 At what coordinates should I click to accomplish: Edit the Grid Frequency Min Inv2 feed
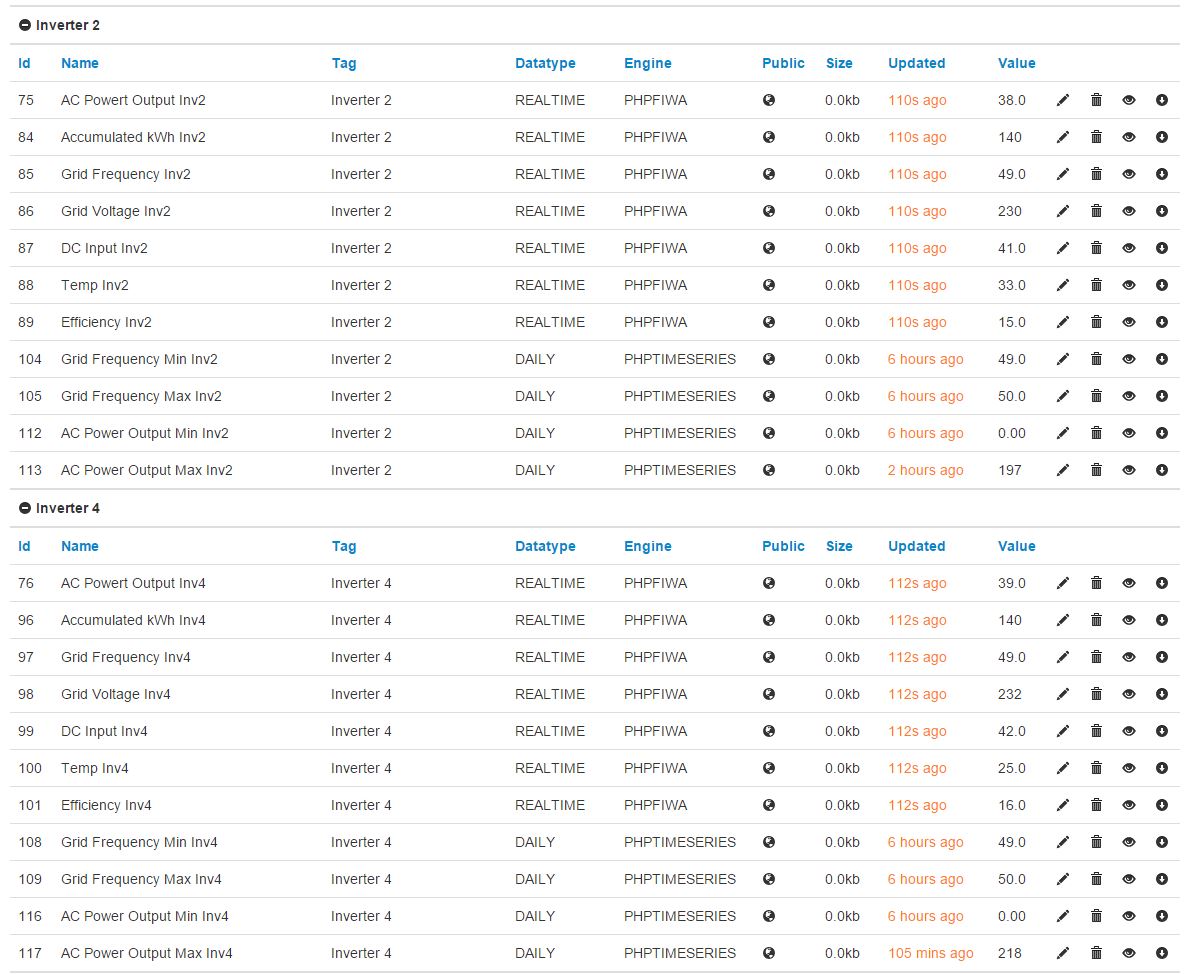tap(1063, 359)
